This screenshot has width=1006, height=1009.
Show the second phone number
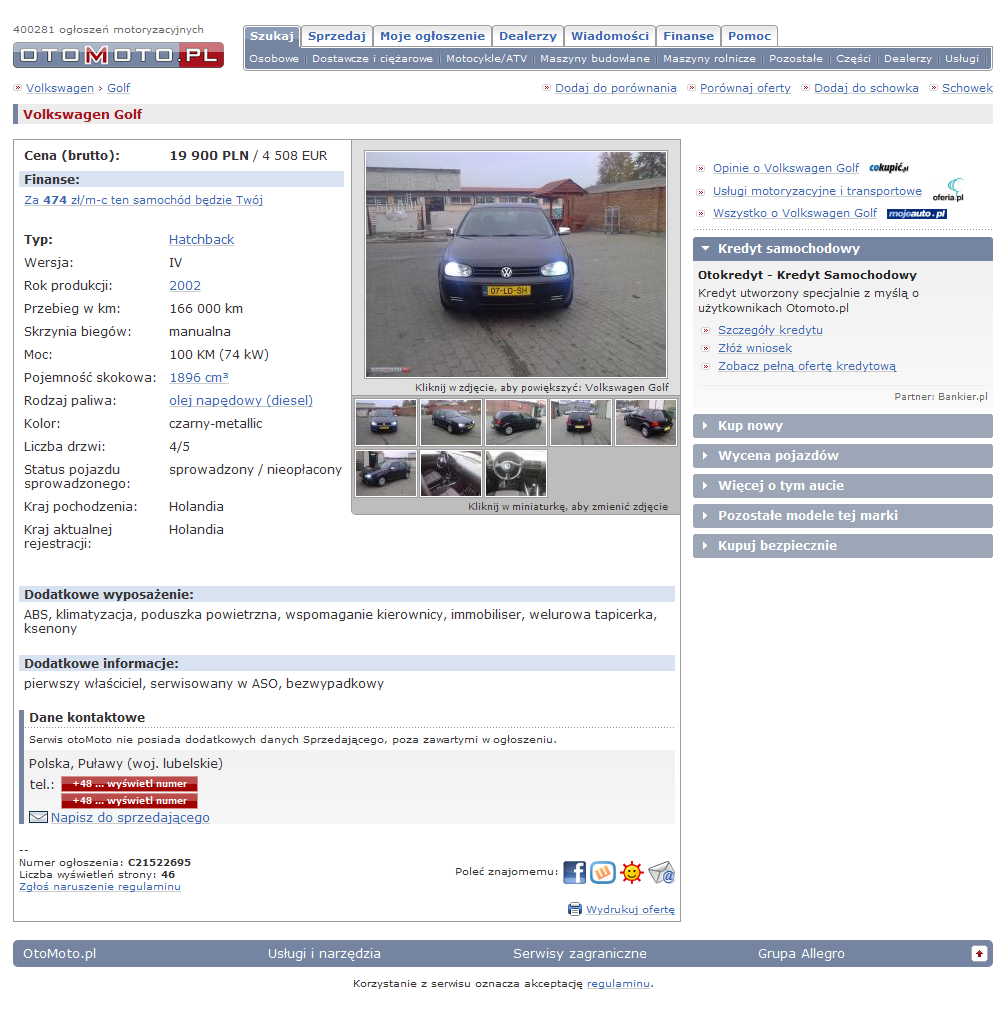click(x=129, y=801)
